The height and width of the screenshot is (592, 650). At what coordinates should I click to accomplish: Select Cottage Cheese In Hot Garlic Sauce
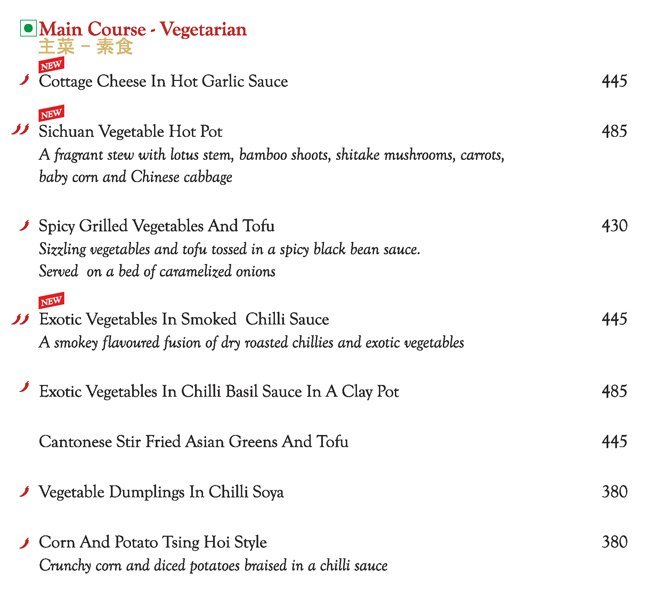(x=163, y=82)
